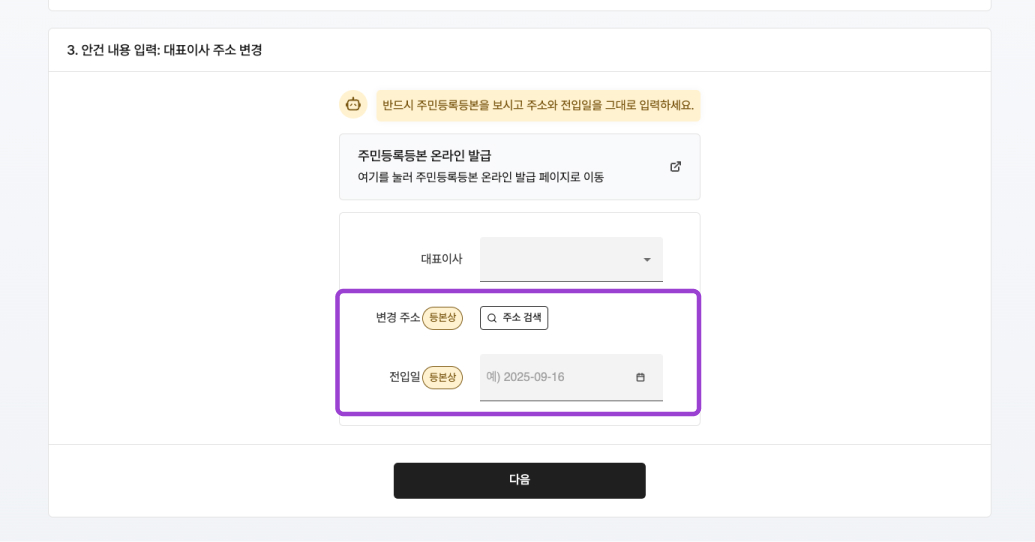The width and height of the screenshot is (1035, 542).
Task: Click the 전입일 label text
Action: (x=404, y=377)
